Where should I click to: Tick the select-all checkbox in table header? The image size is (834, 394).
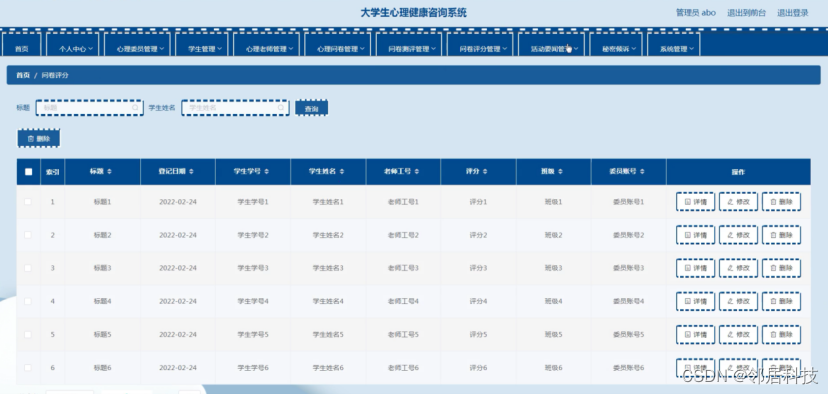tap(29, 172)
